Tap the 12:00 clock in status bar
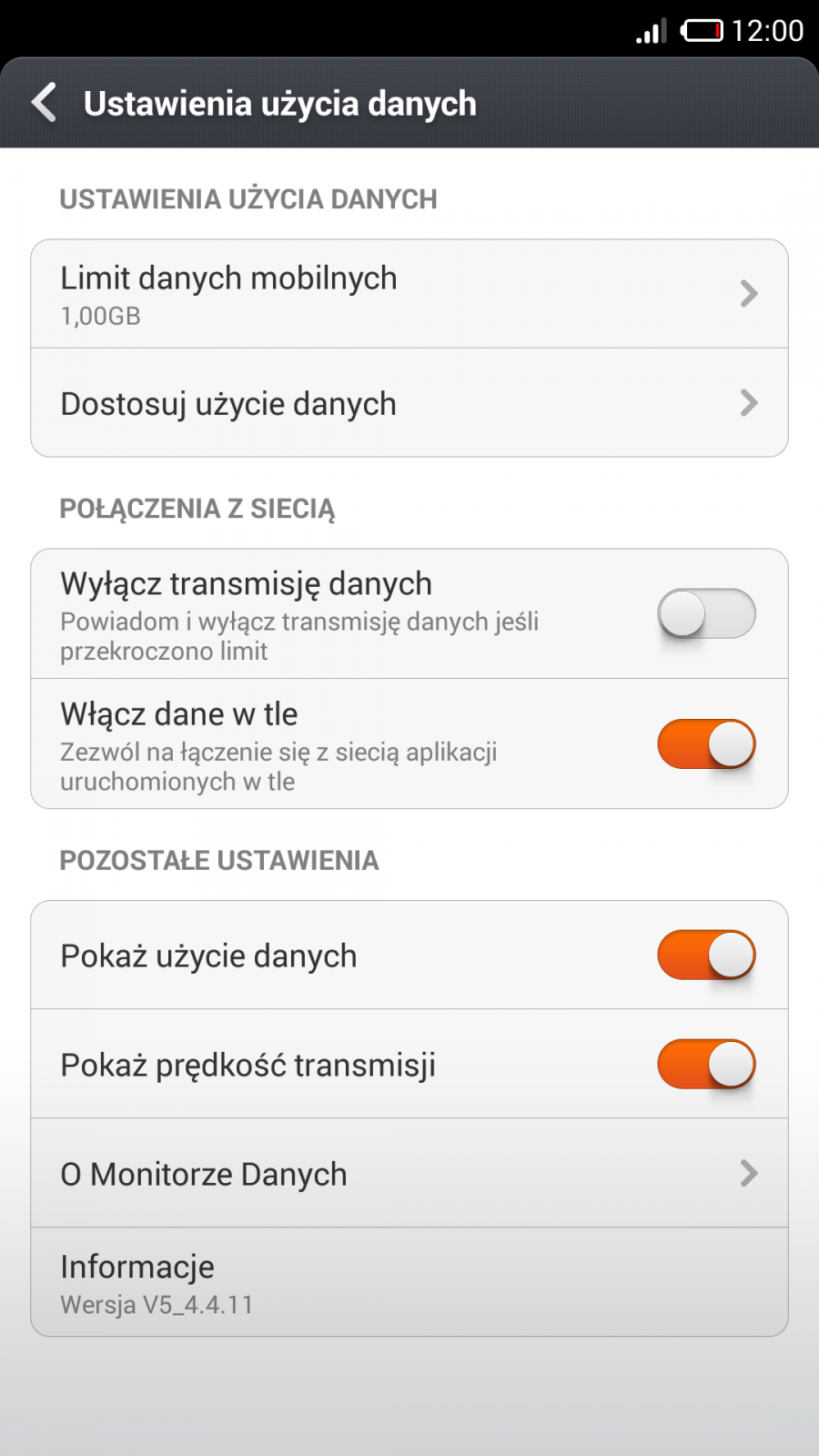 (x=767, y=31)
